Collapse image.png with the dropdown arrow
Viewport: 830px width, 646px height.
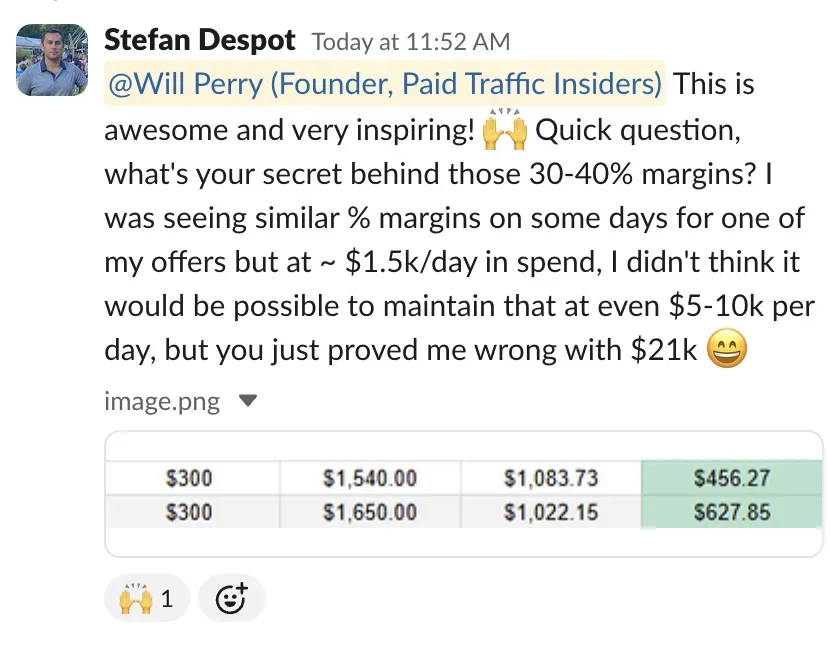[x=249, y=401]
